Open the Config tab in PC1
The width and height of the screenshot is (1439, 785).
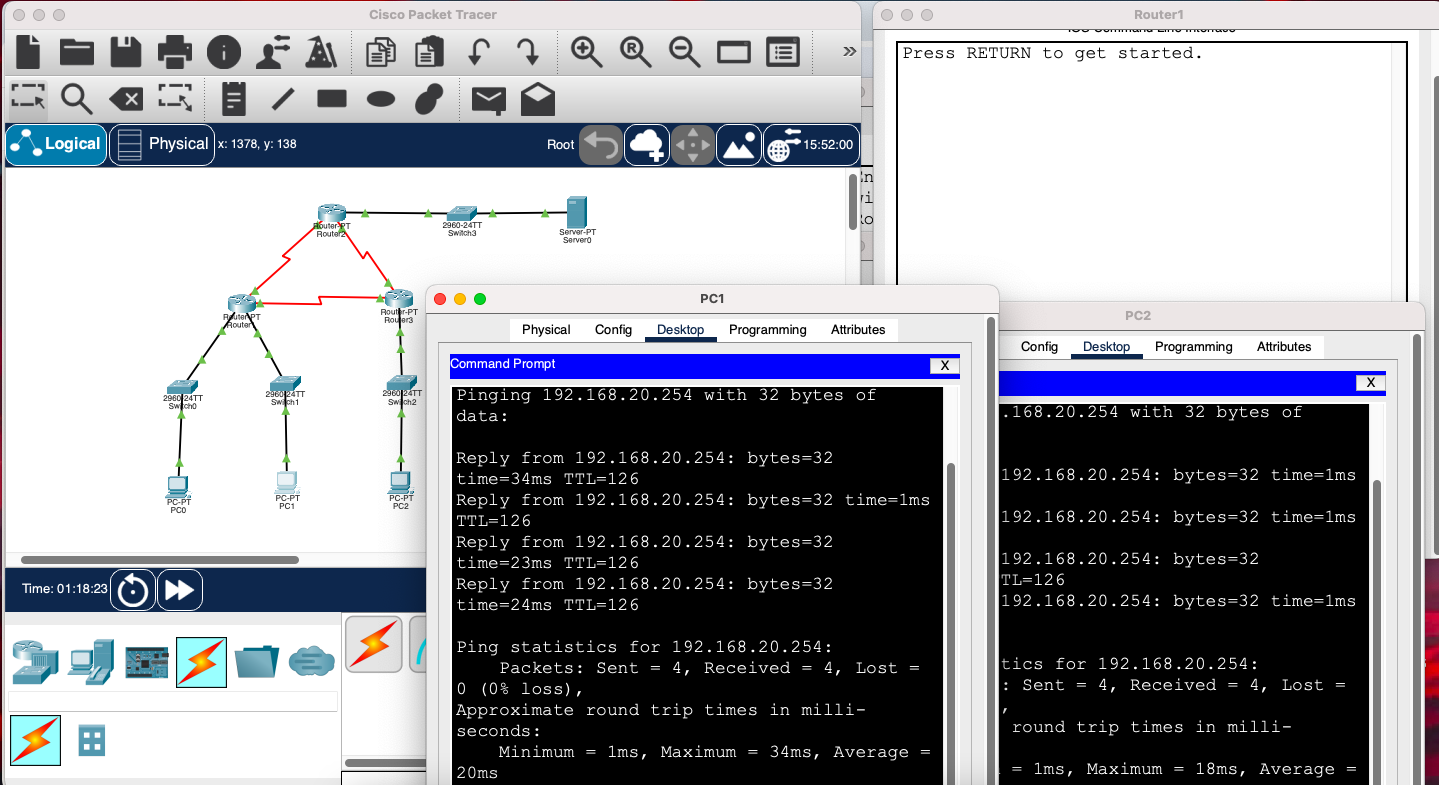pyautogui.click(x=613, y=330)
